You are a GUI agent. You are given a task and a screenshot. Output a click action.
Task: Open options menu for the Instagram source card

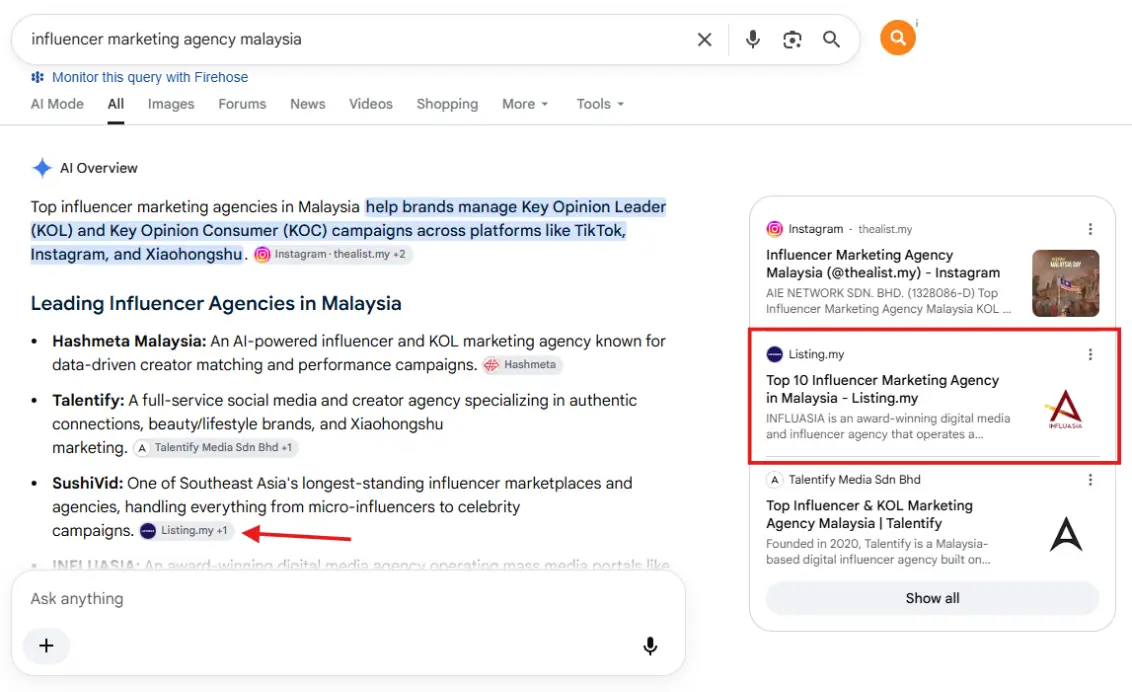[1090, 229]
